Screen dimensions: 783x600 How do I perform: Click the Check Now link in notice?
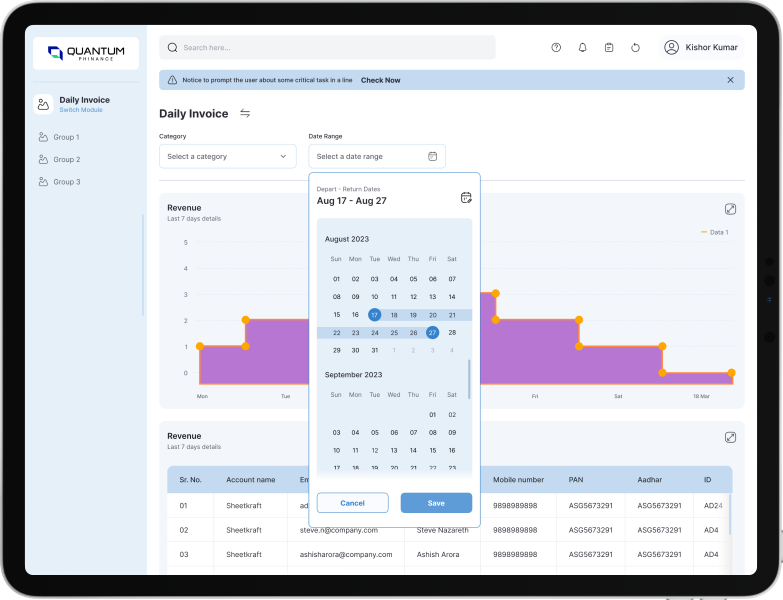380,80
